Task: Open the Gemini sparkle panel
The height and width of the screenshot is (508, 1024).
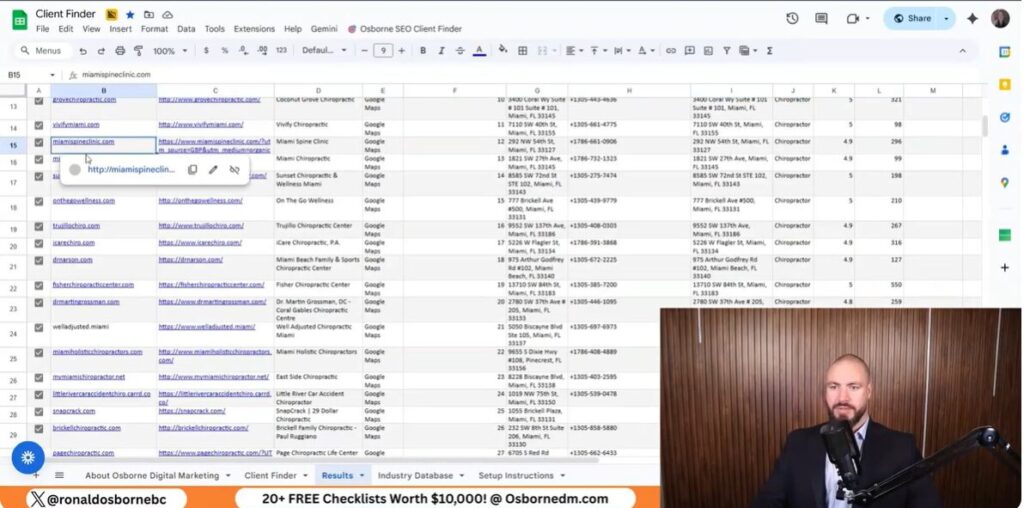Action: point(972,18)
